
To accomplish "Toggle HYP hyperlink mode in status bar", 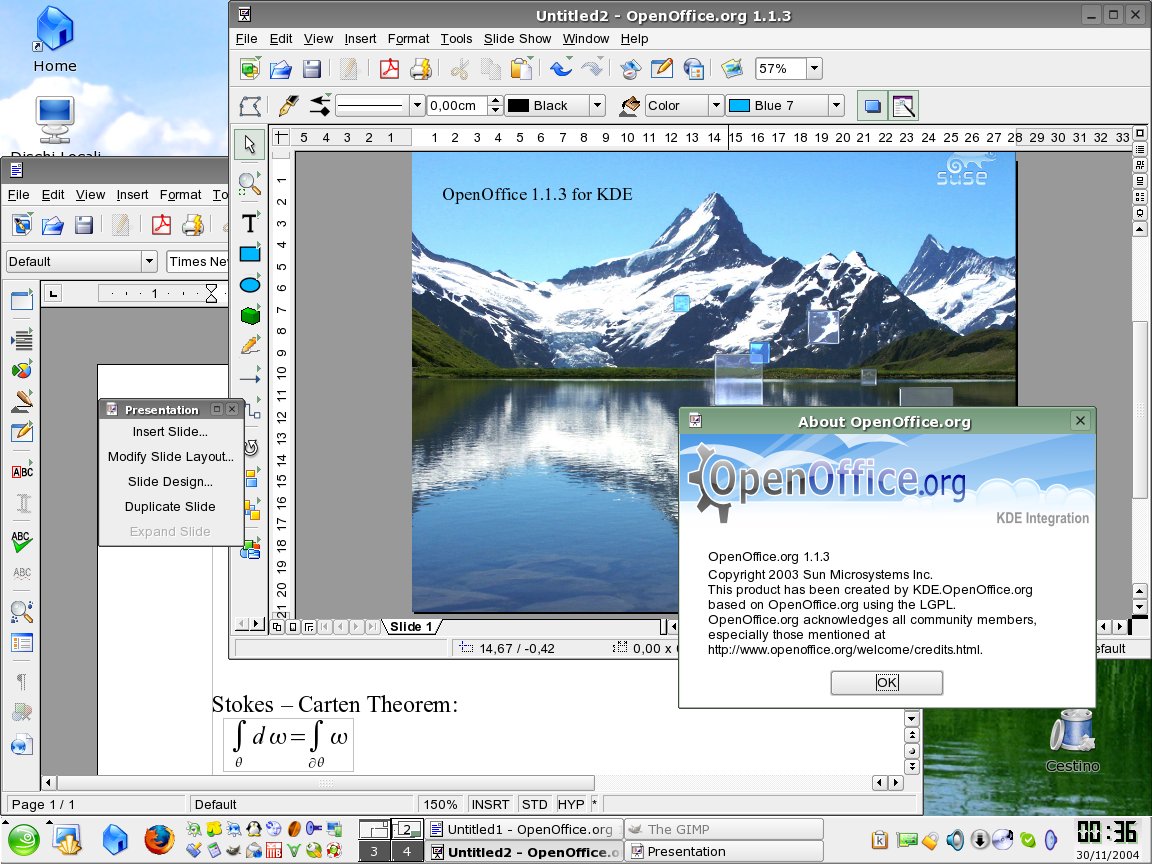I will click(571, 804).
